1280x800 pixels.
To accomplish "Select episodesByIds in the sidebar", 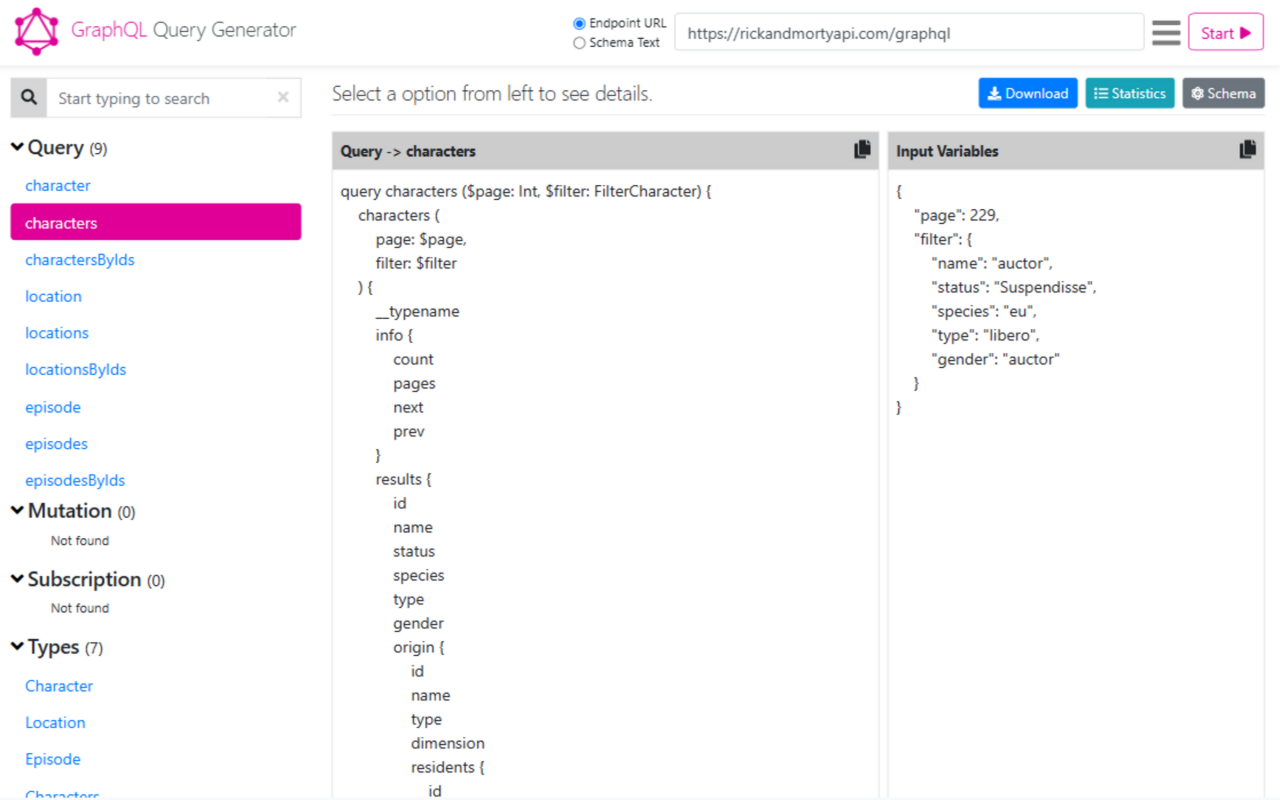I will click(x=75, y=480).
